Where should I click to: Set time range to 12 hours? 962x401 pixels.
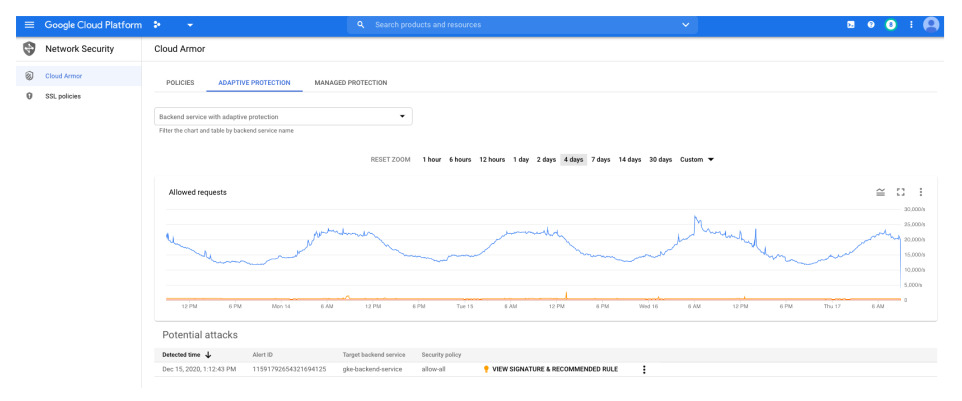pyautogui.click(x=492, y=159)
